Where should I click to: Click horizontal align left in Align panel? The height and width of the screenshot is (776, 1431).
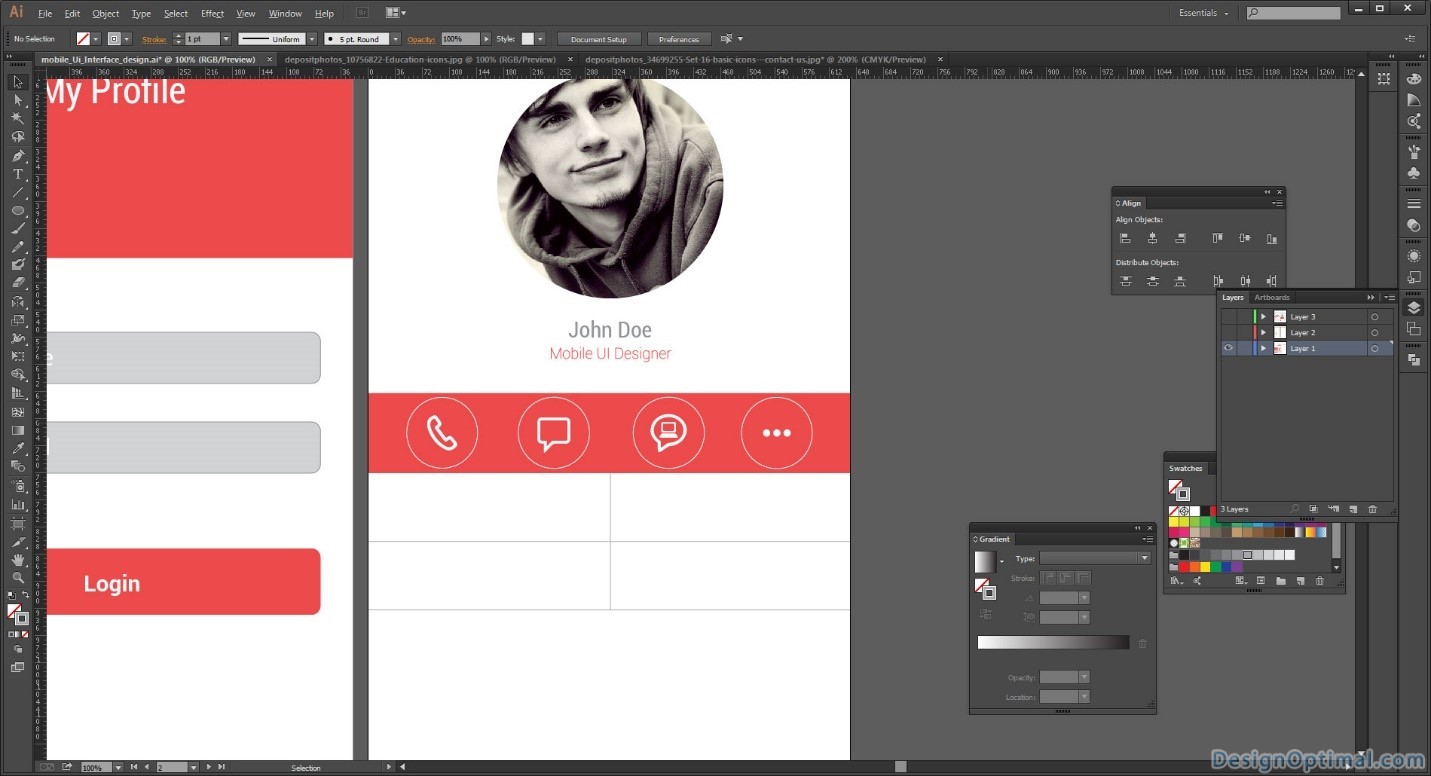(1125, 238)
